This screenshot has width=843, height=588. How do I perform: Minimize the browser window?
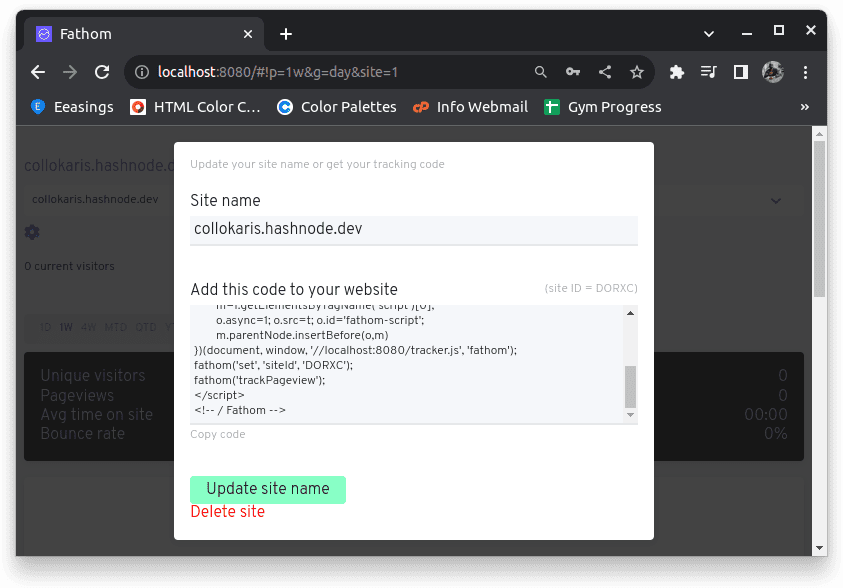click(747, 33)
